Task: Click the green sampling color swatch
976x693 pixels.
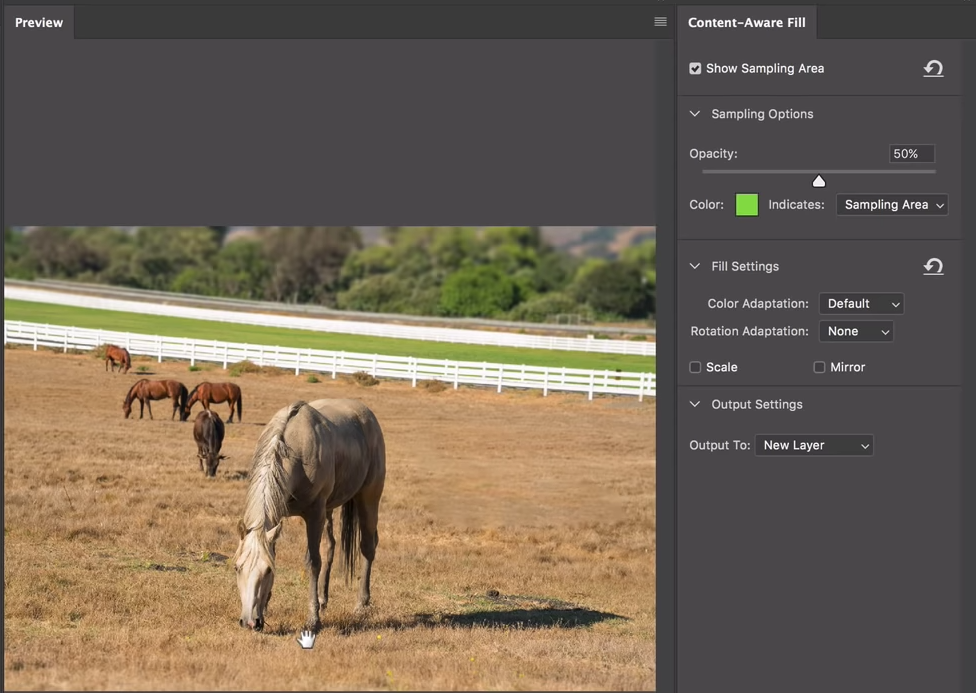Action: [747, 205]
